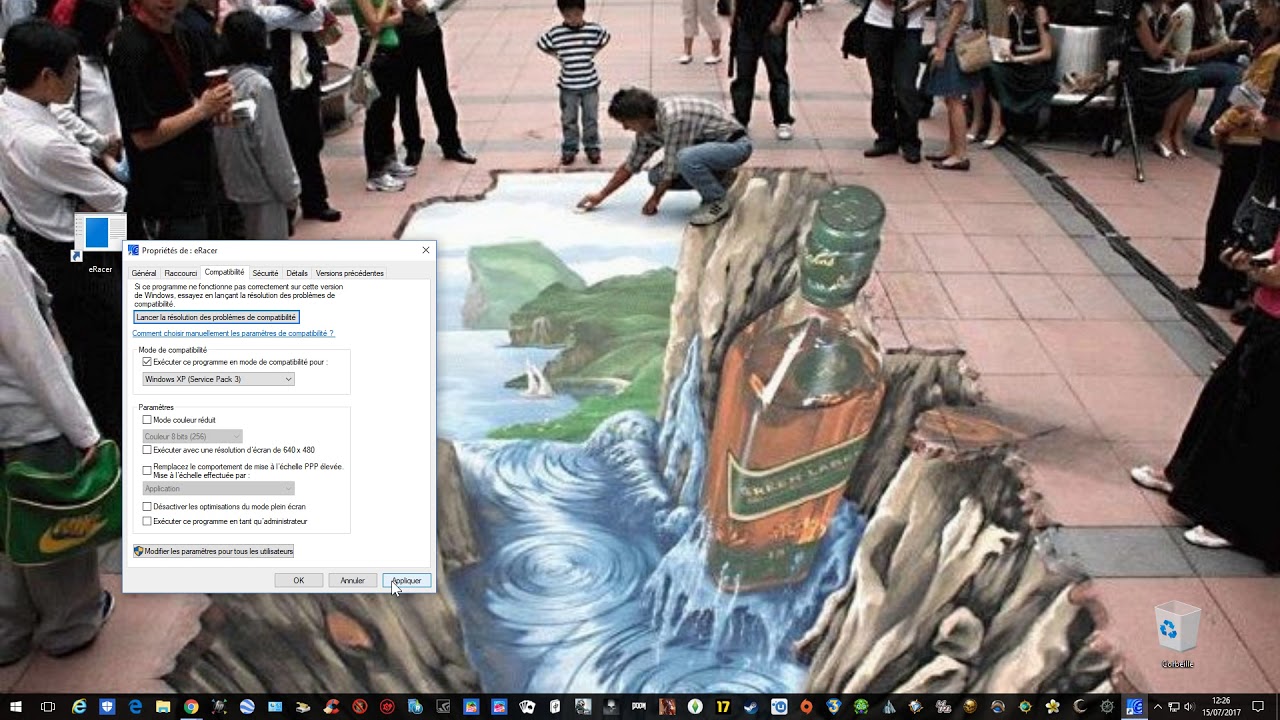The height and width of the screenshot is (720, 1280).
Task: Open the Application scaling dropdown
Action: tap(218, 488)
